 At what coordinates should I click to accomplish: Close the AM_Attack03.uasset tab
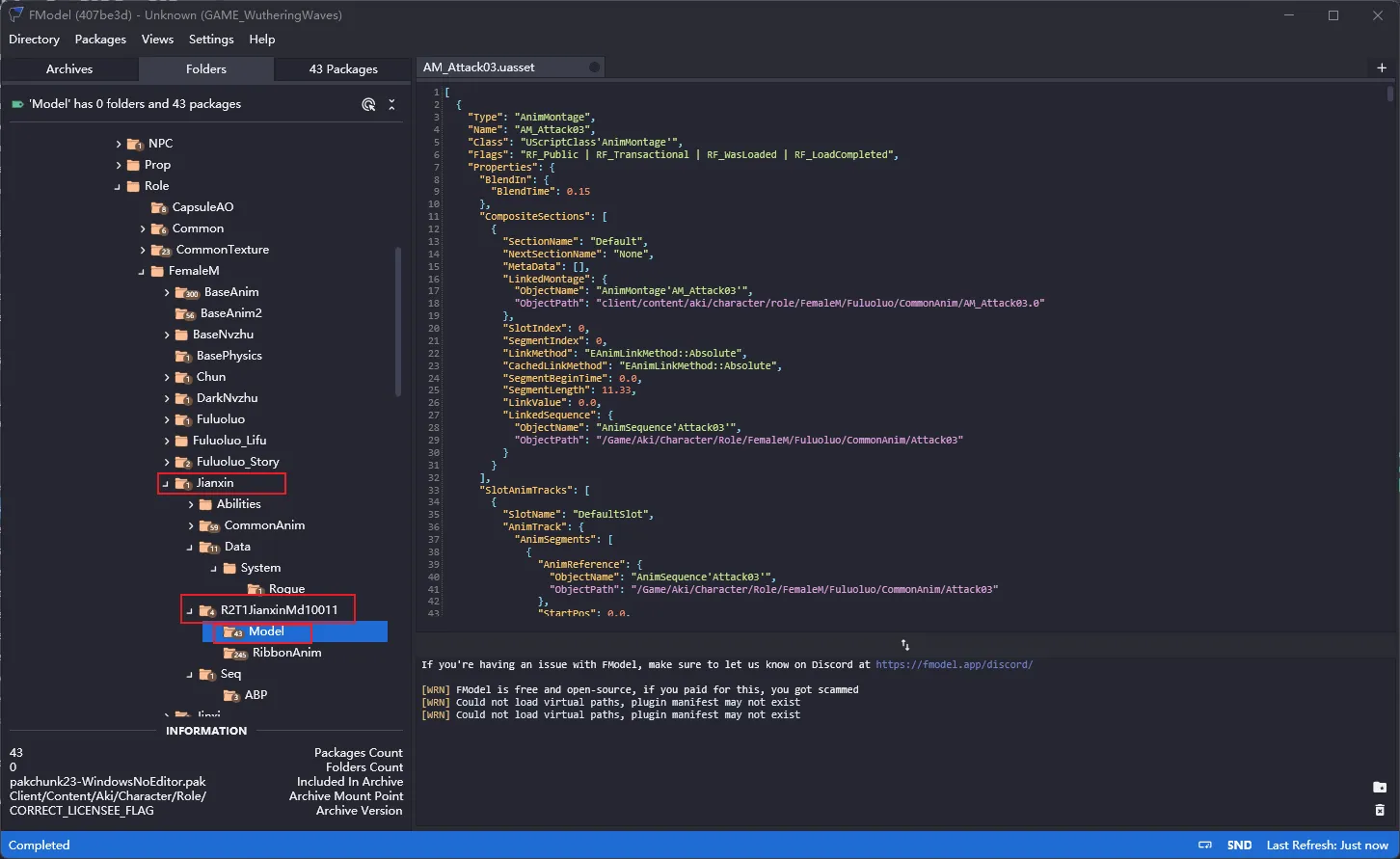tap(594, 67)
